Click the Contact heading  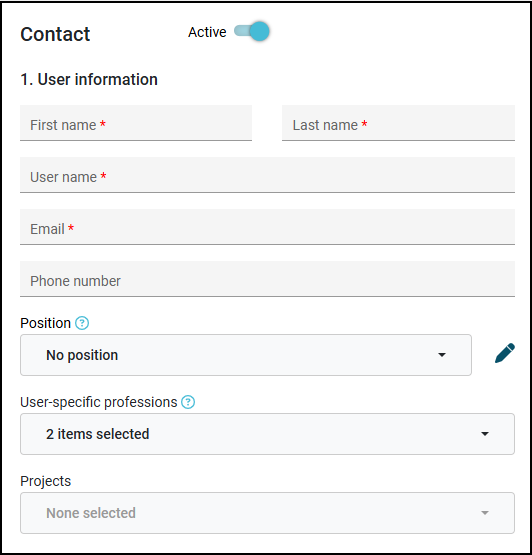pos(55,34)
